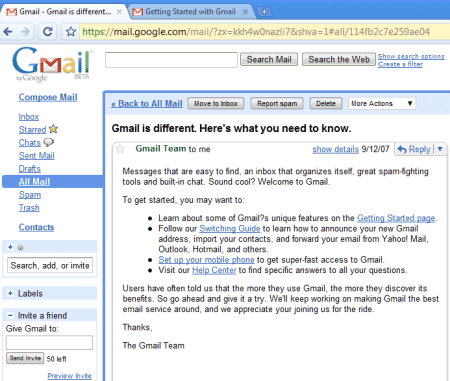
Task: Open the More Actions dropdown
Action: point(382,103)
